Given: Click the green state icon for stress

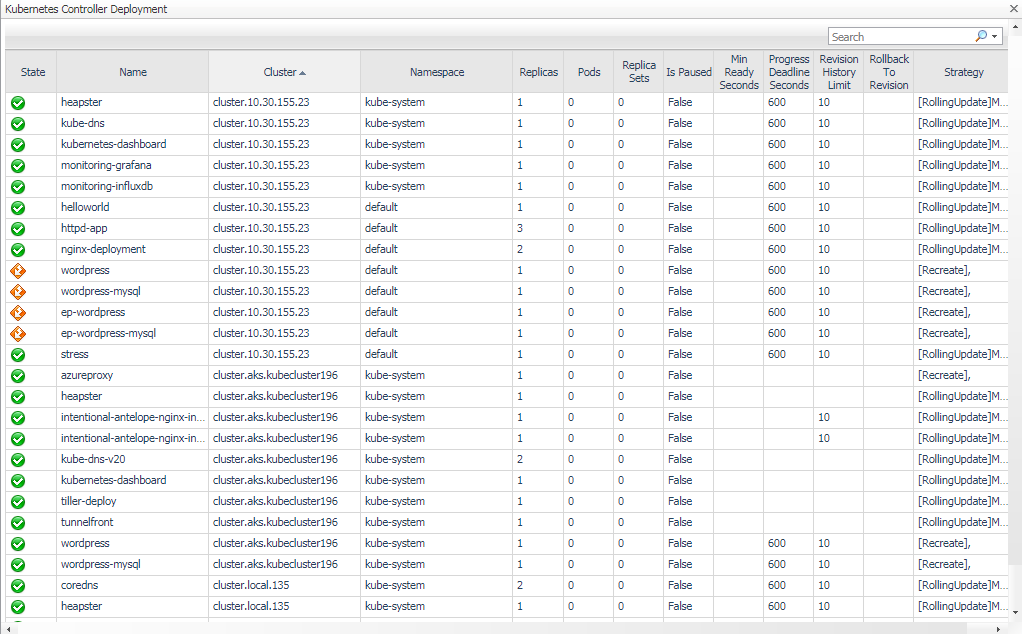Looking at the screenshot, I should point(18,354).
